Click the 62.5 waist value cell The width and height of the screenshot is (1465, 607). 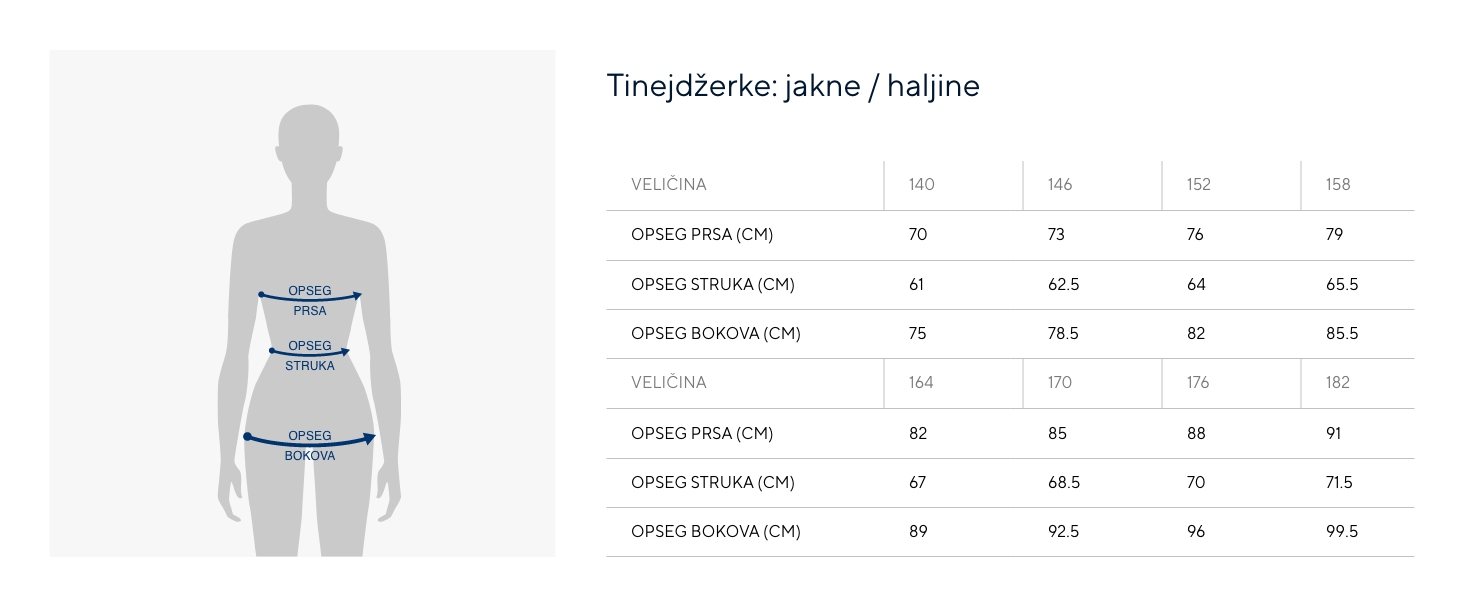click(x=1063, y=284)
